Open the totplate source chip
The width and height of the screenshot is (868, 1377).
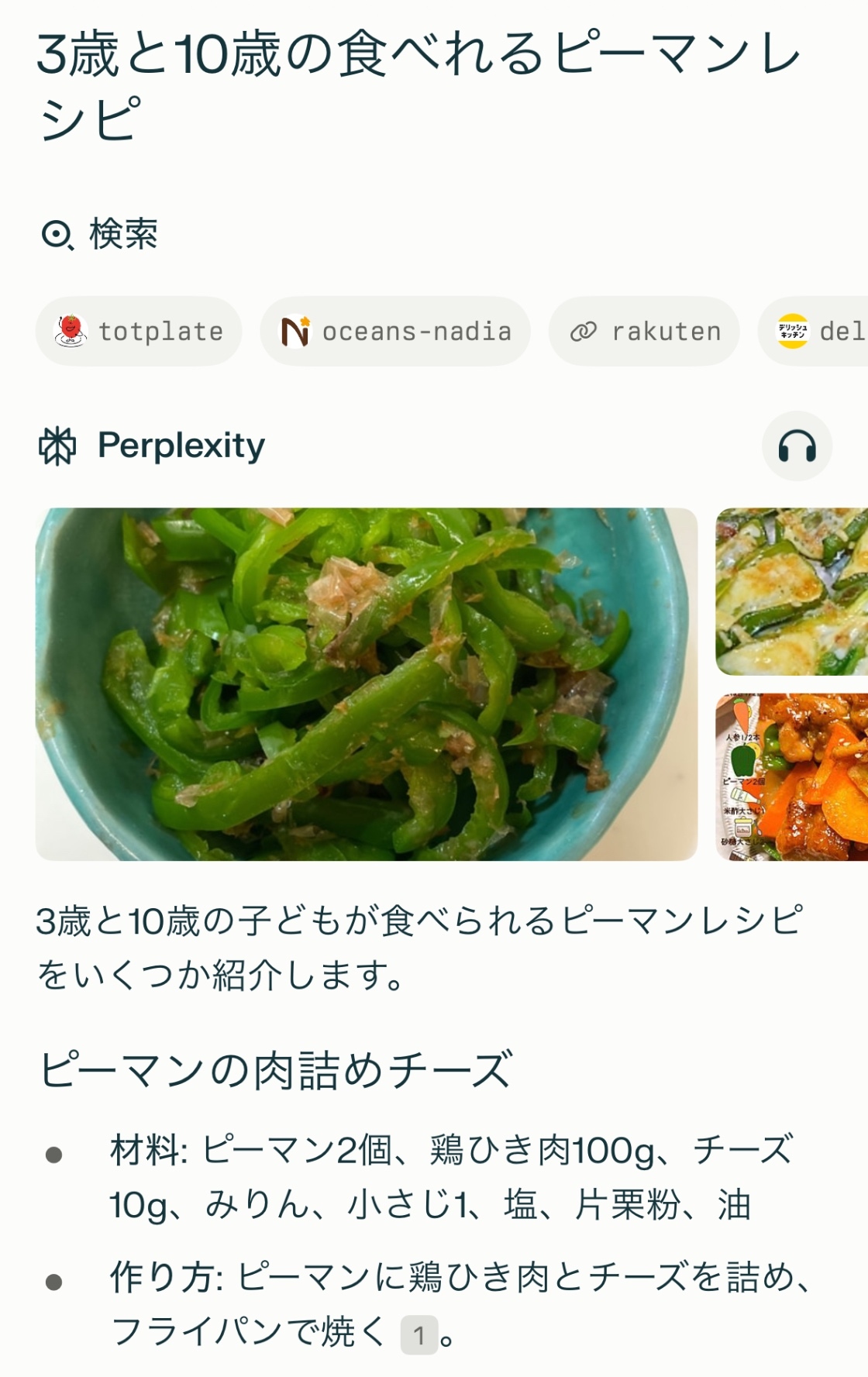pos(139,331)
